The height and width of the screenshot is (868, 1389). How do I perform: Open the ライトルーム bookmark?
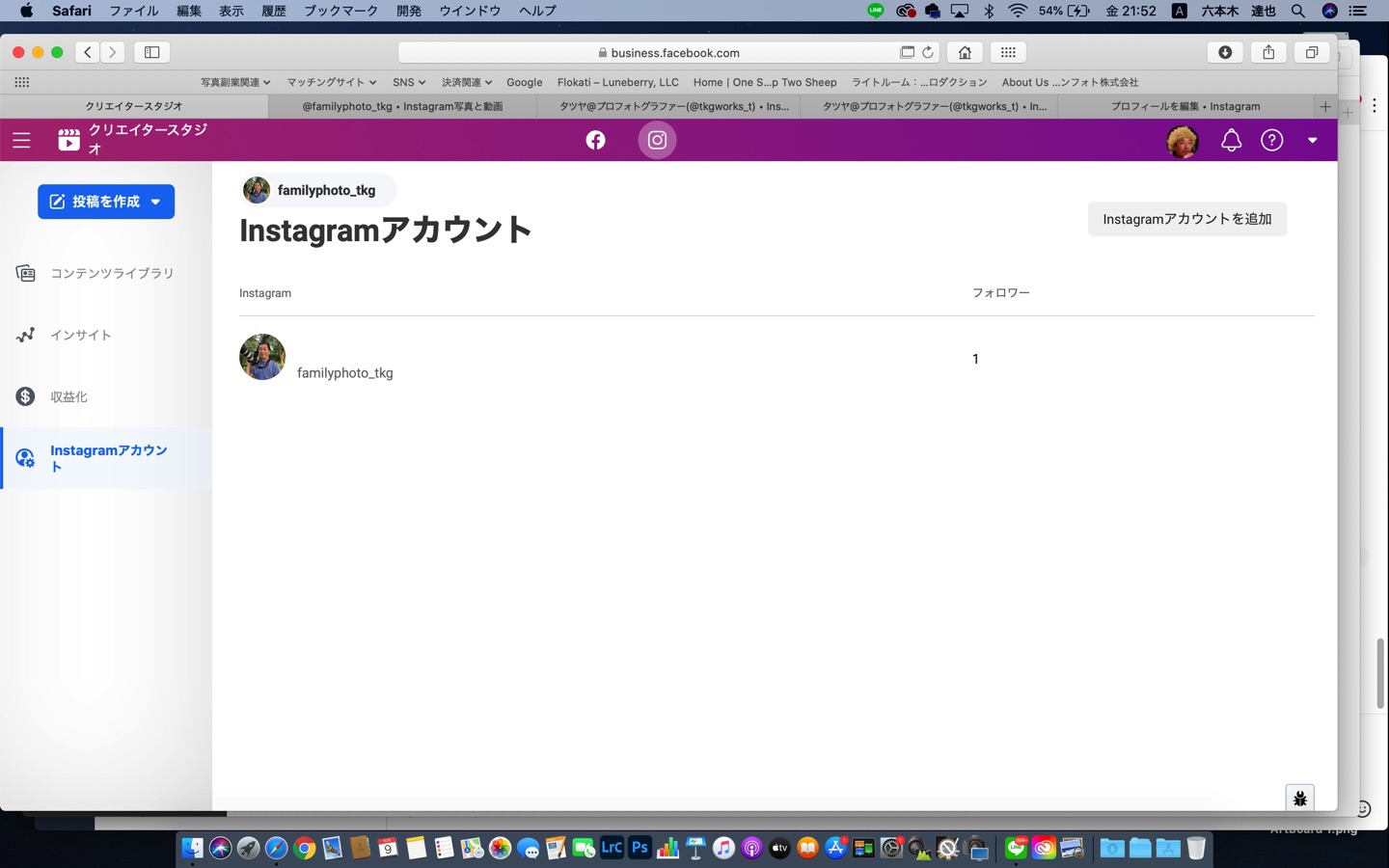pos(919,83)
